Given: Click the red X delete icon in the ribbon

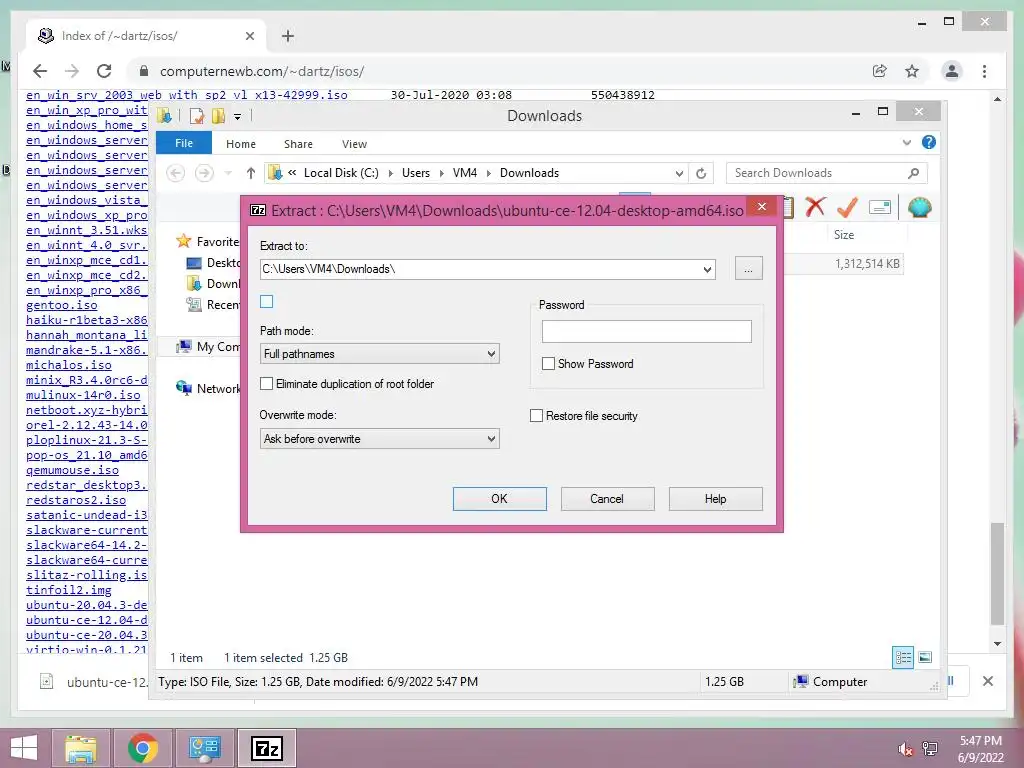Looking at the screenshot, I should [815, 207].
